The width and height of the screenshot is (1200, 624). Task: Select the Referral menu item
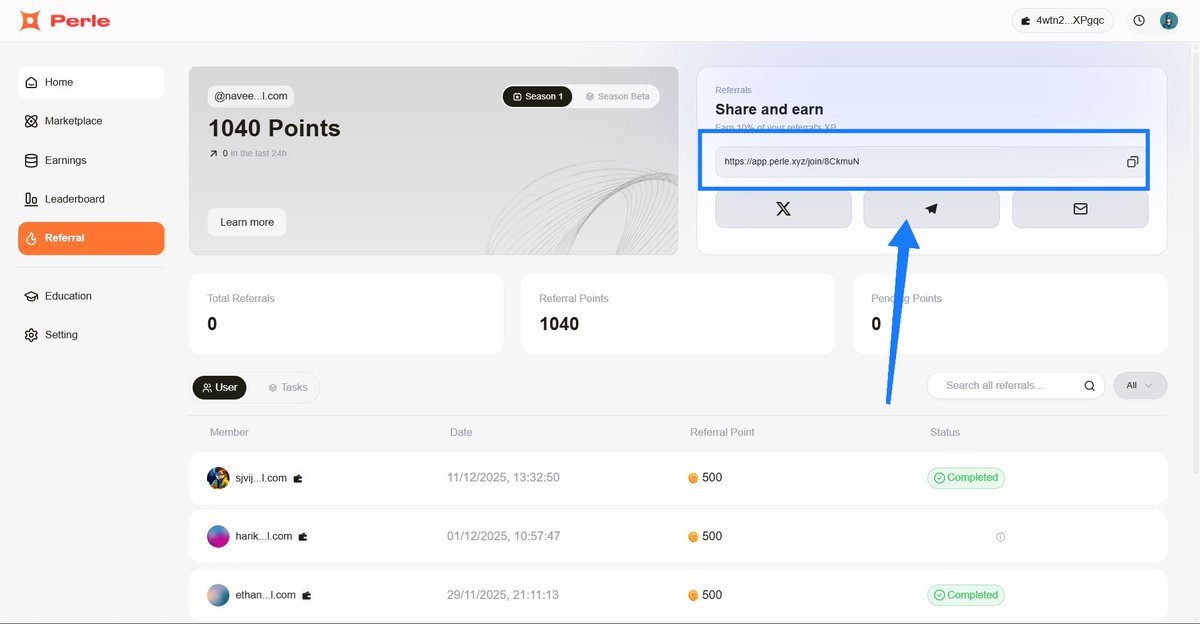click(x=91, y=238)
